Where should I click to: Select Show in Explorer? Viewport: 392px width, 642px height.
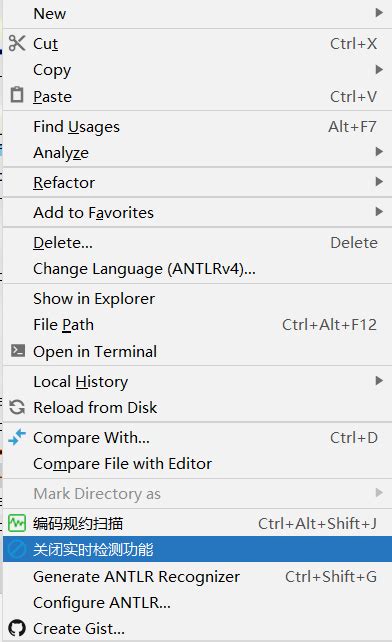tap(197, 298)
